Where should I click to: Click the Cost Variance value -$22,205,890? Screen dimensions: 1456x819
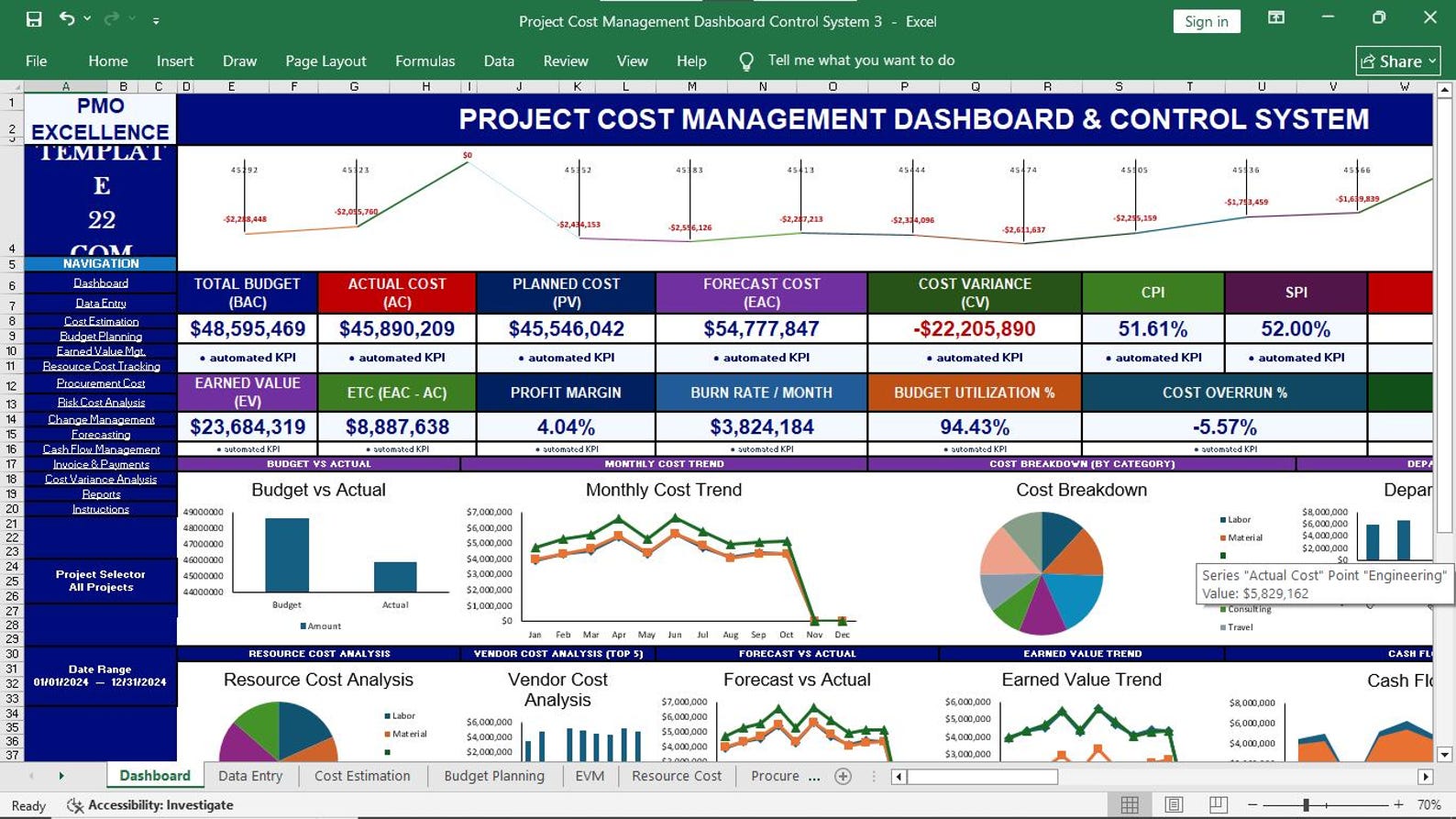click(974, 328)
